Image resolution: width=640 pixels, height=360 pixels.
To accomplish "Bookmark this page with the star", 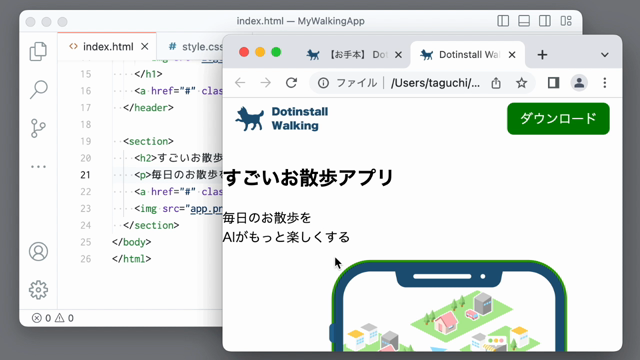I will click(x=521, y=83).
